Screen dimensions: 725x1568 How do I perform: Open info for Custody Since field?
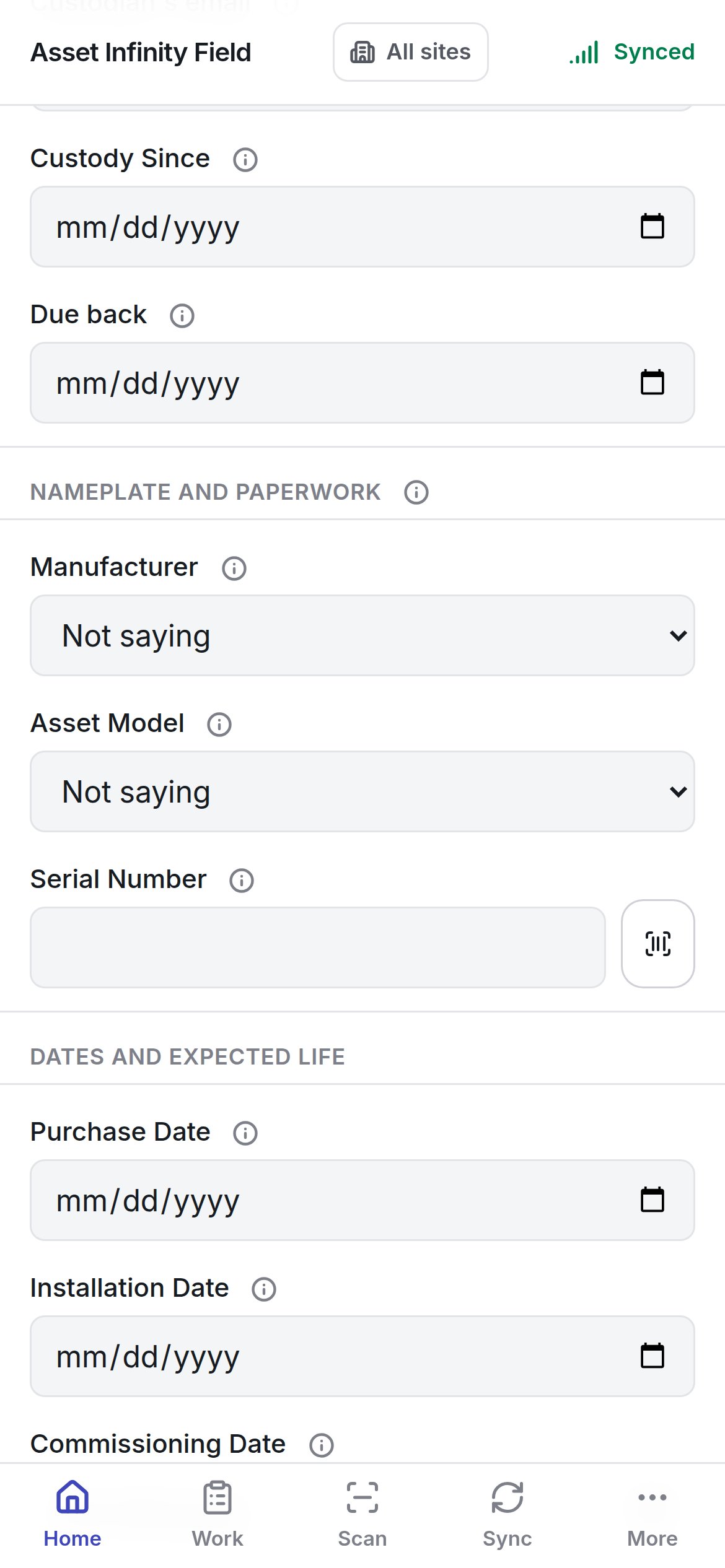(x=245, y=159)
